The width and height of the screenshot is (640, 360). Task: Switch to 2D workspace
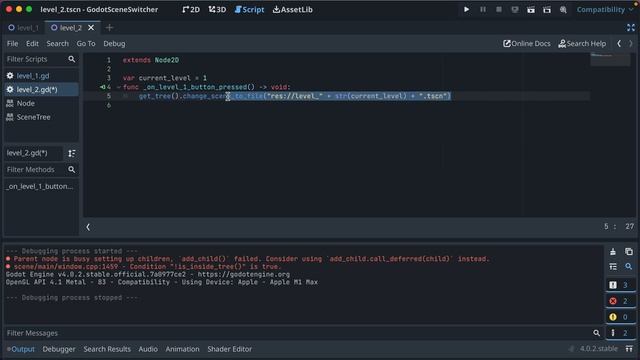click(x=191, y=9)
